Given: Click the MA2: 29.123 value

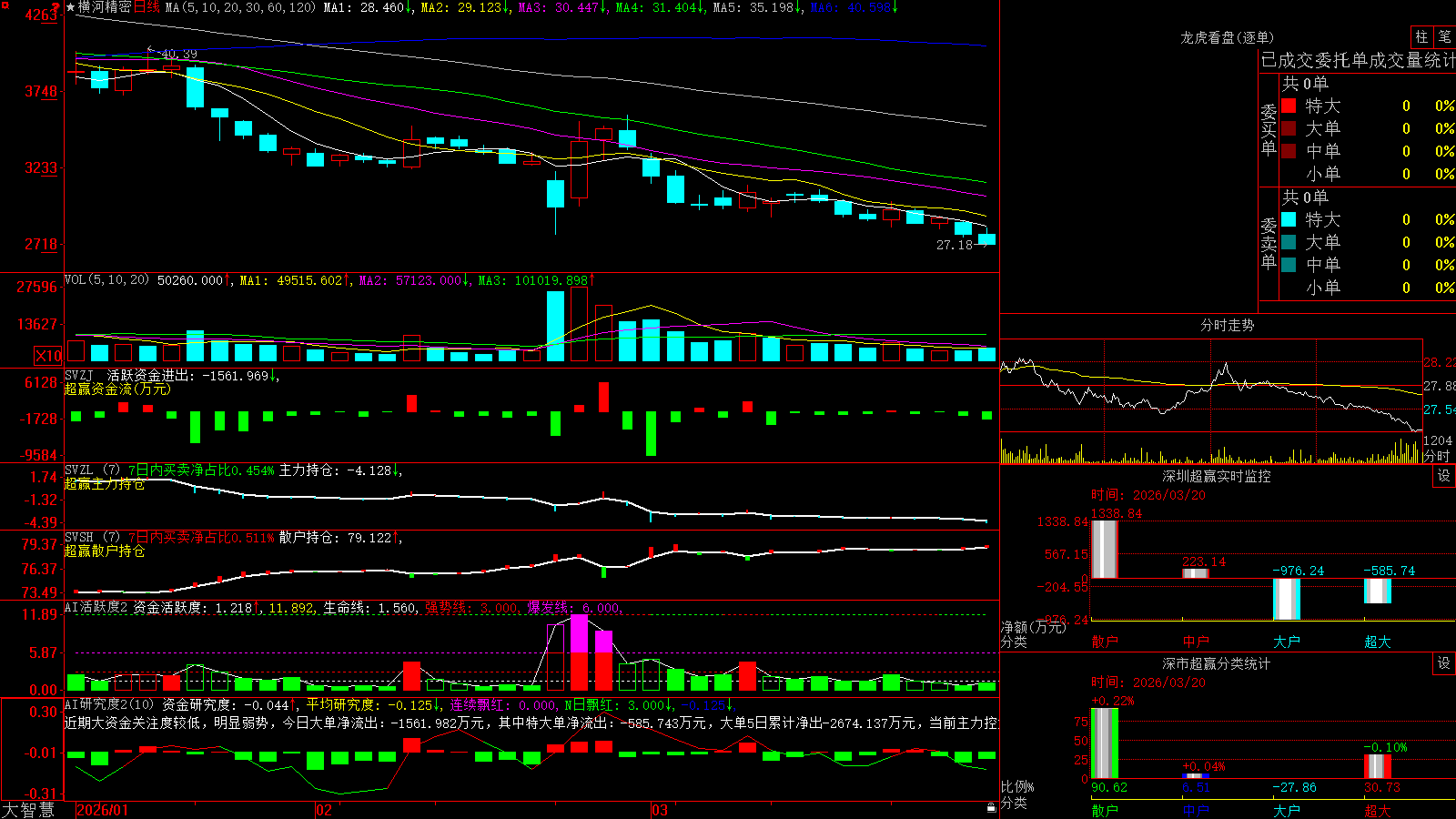Looking at the screenshot, I should click(464, 7).
